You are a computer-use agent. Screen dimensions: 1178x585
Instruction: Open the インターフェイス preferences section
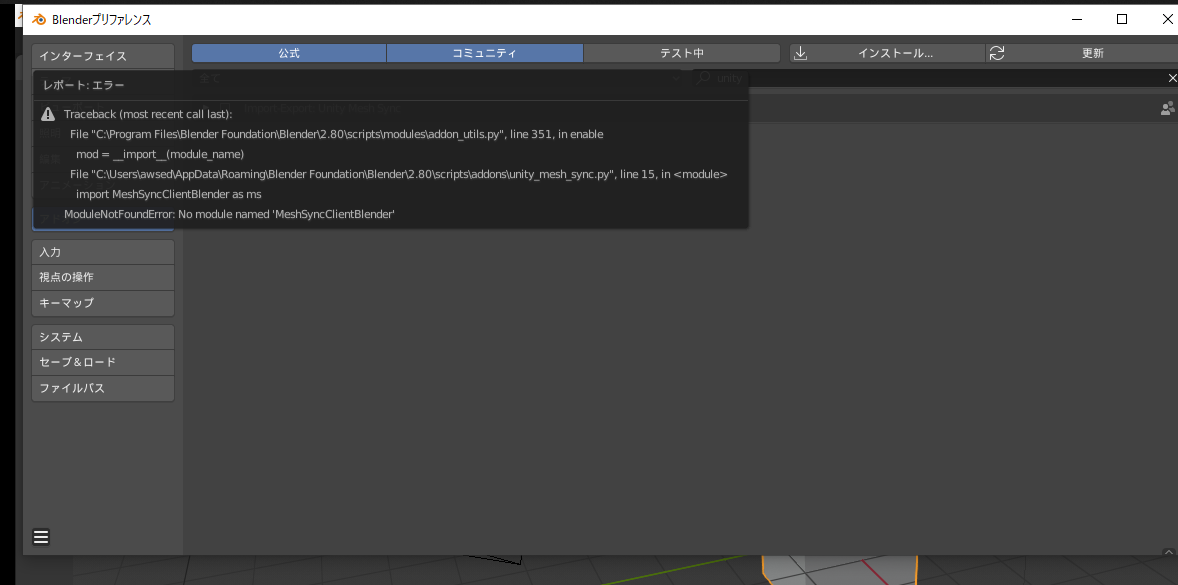click(102, 55)
